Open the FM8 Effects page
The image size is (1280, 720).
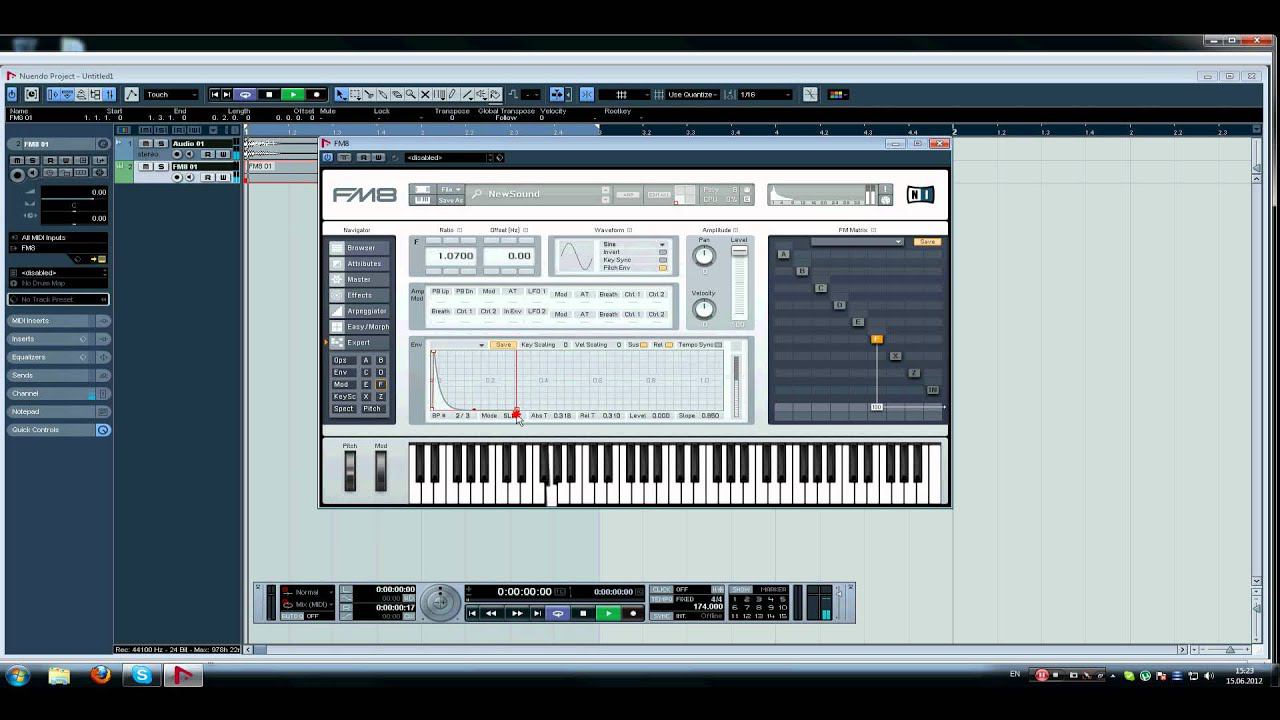click(x=360, y=295)
